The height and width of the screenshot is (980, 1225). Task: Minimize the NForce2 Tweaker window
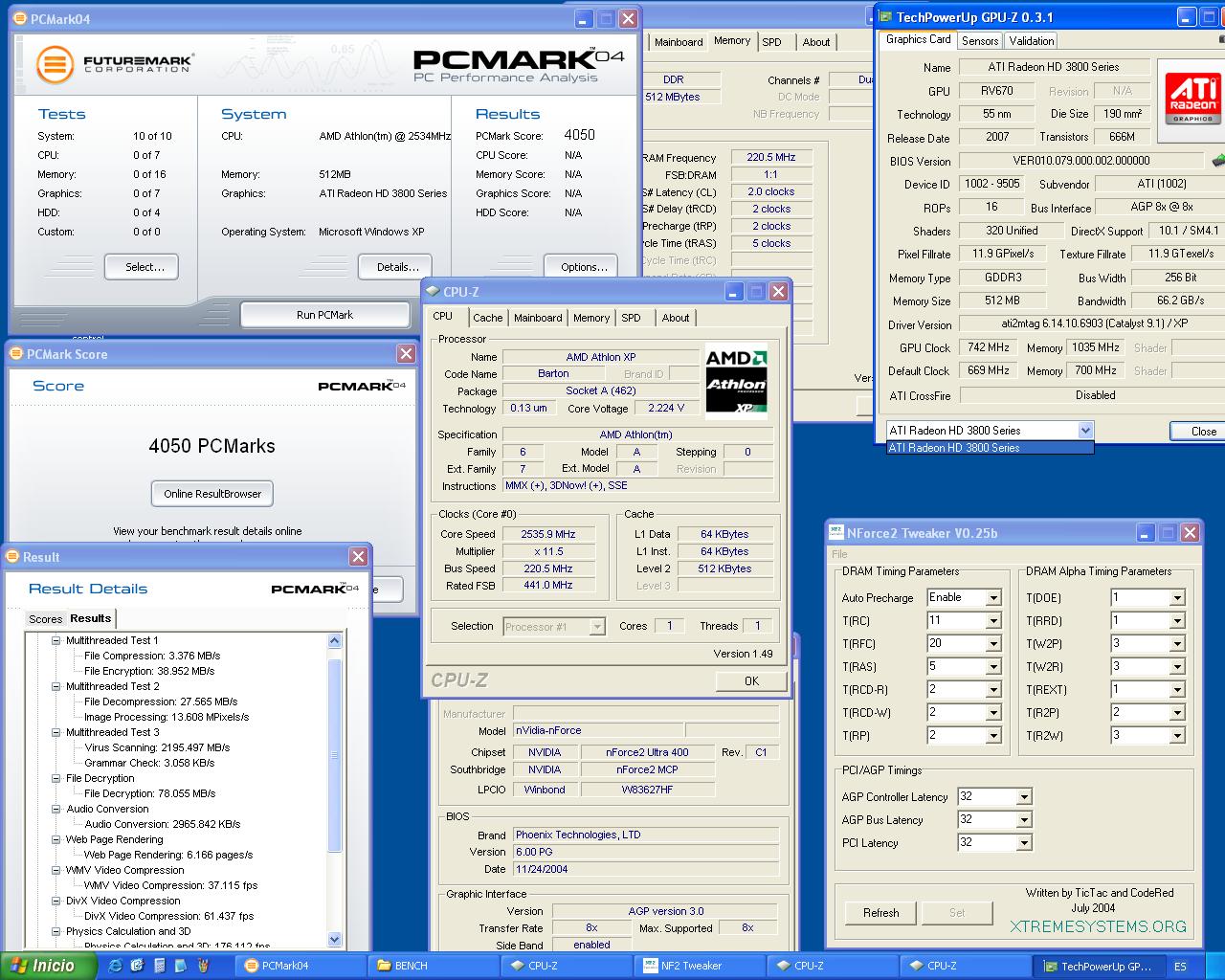(1147, 533)
